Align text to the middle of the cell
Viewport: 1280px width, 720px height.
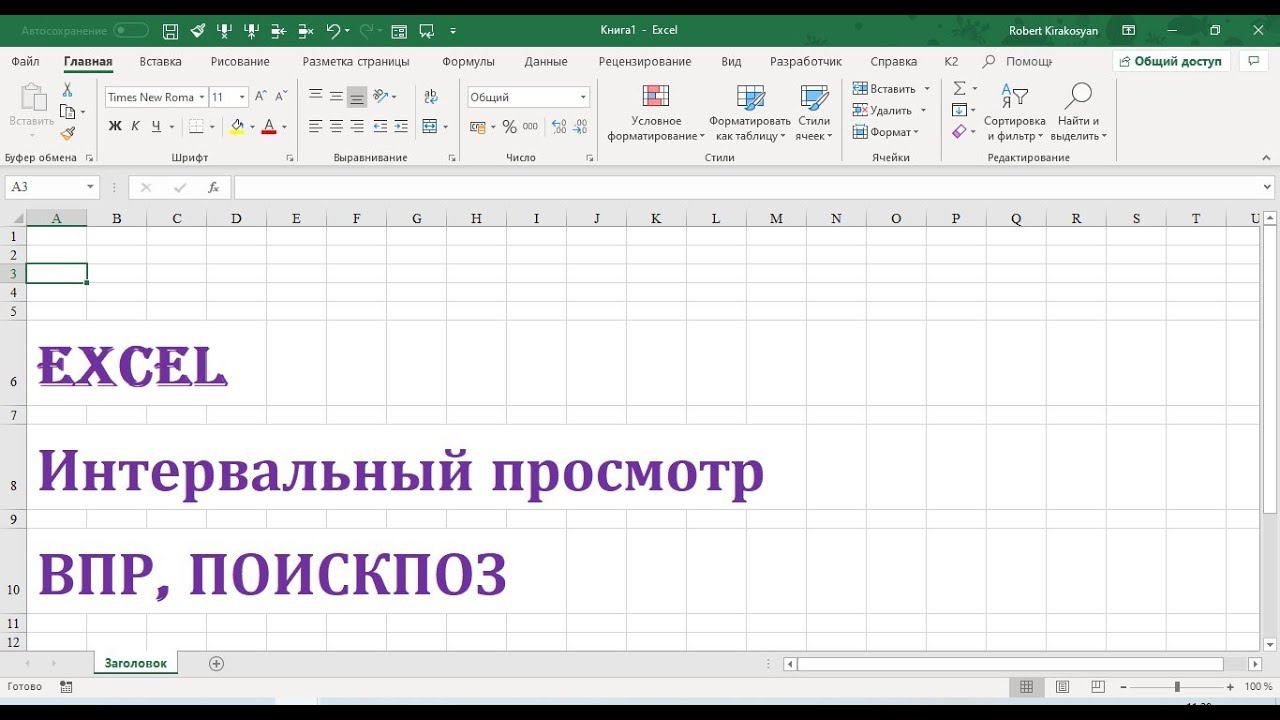pyautogui.click(x=336, y=97)
